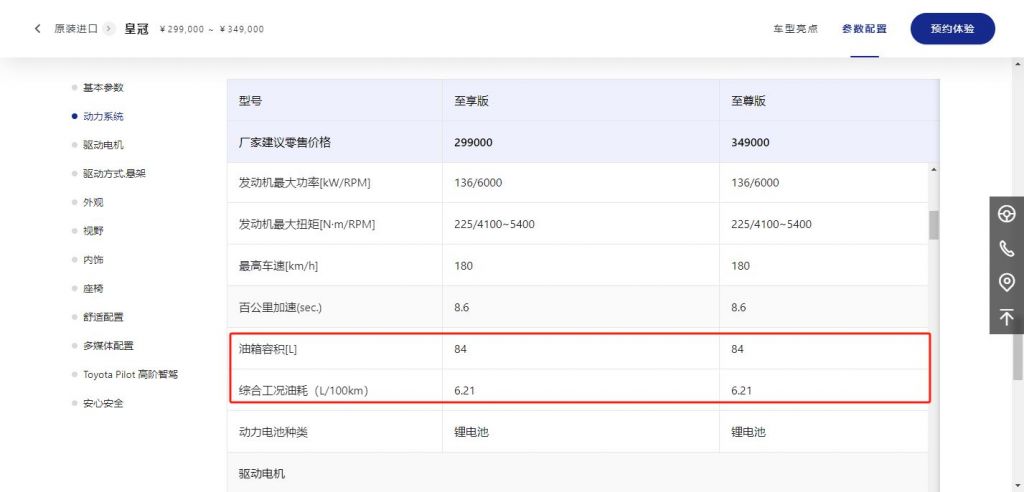Click the table scrollbar up arrow
1024x492 pixels.
coord(933,170)
